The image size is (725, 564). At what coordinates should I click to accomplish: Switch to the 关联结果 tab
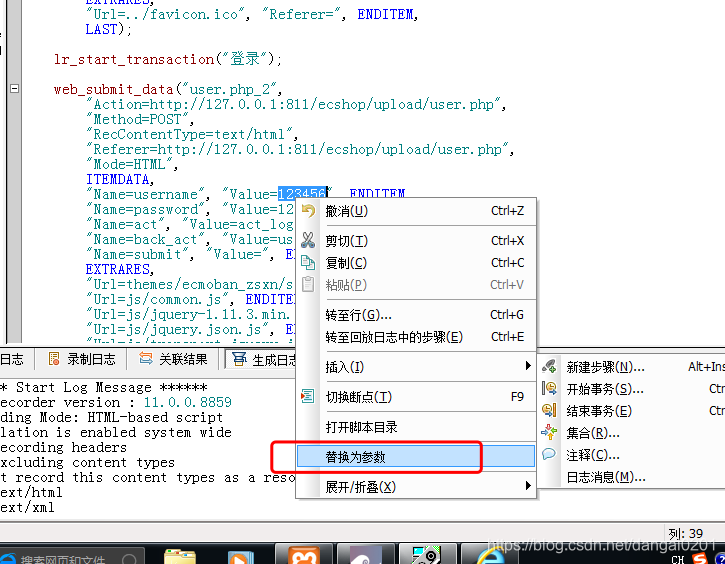point(173,359)
